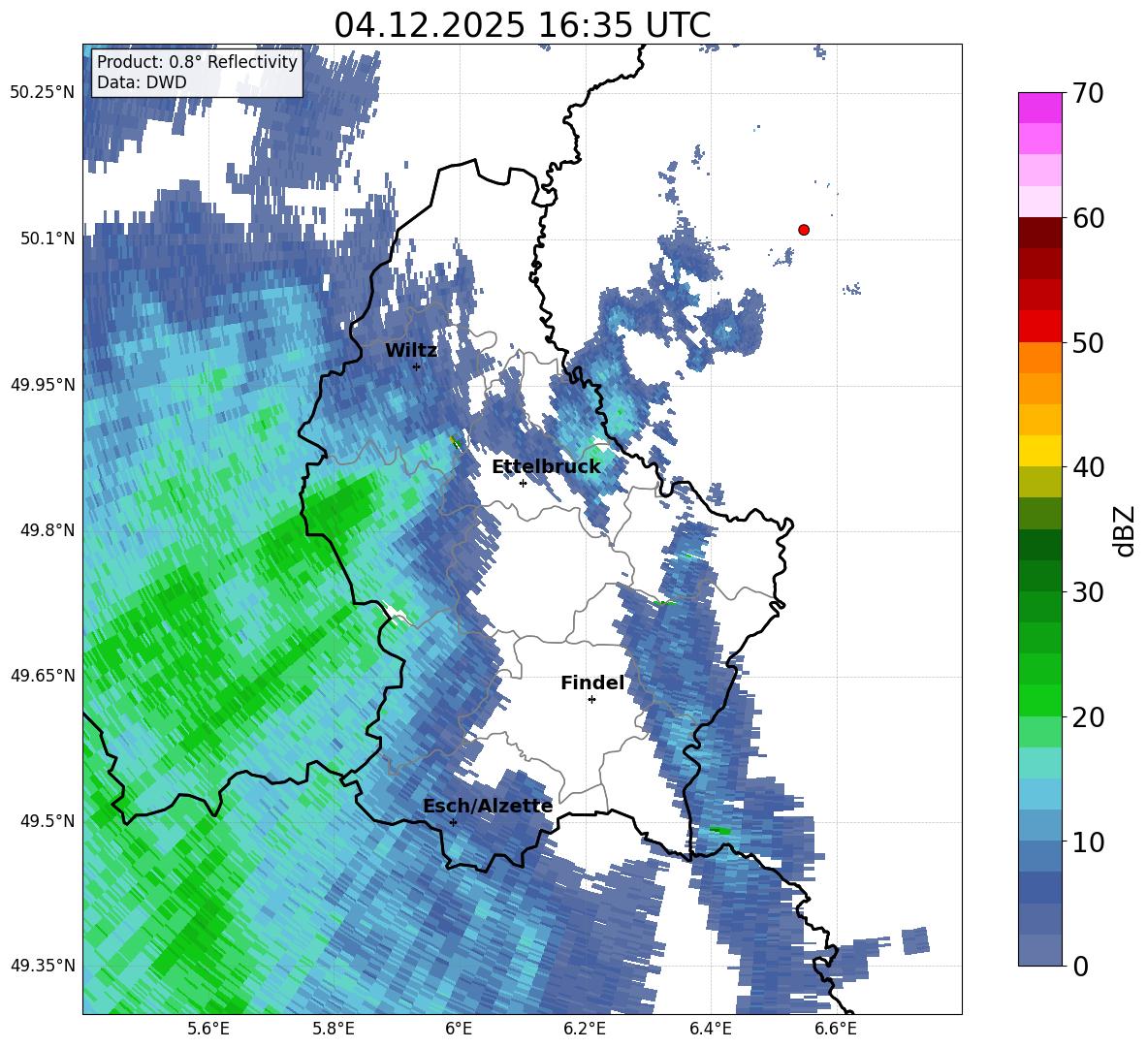Click the 50 label on colorbar
Screen dimensions: 1148x1048
tap(1088, 342)
